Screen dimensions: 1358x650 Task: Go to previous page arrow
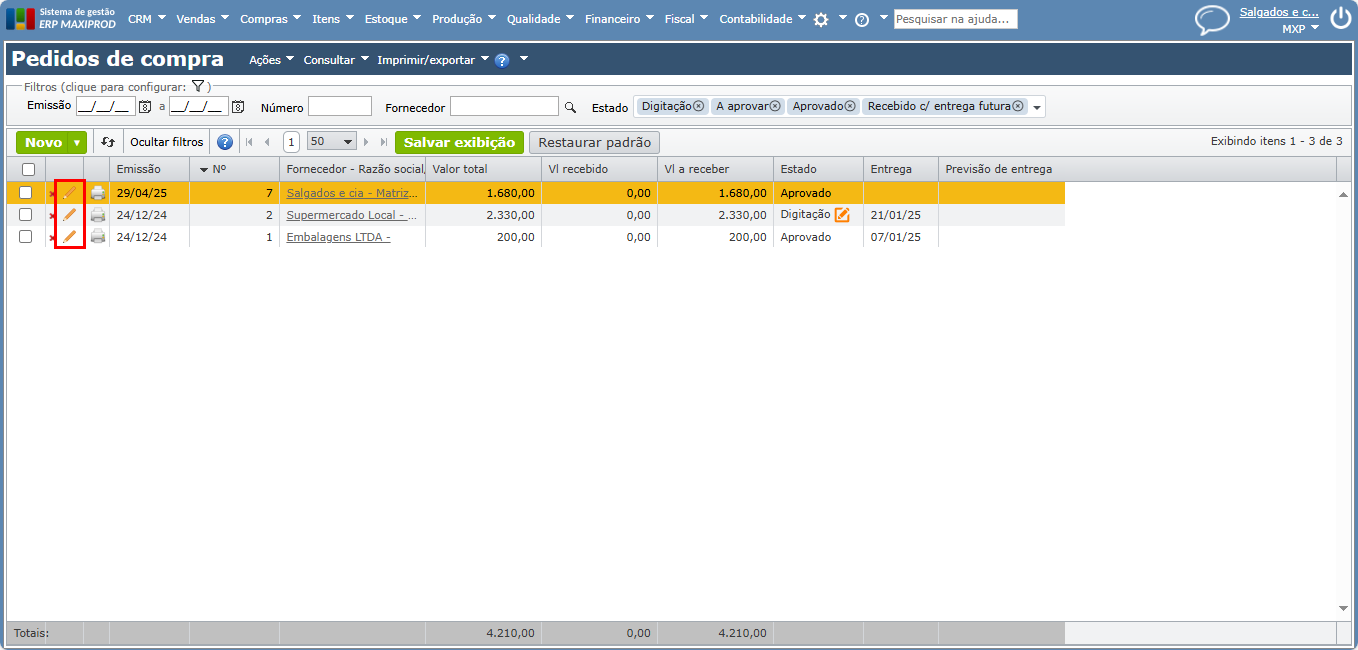point(267,142)
